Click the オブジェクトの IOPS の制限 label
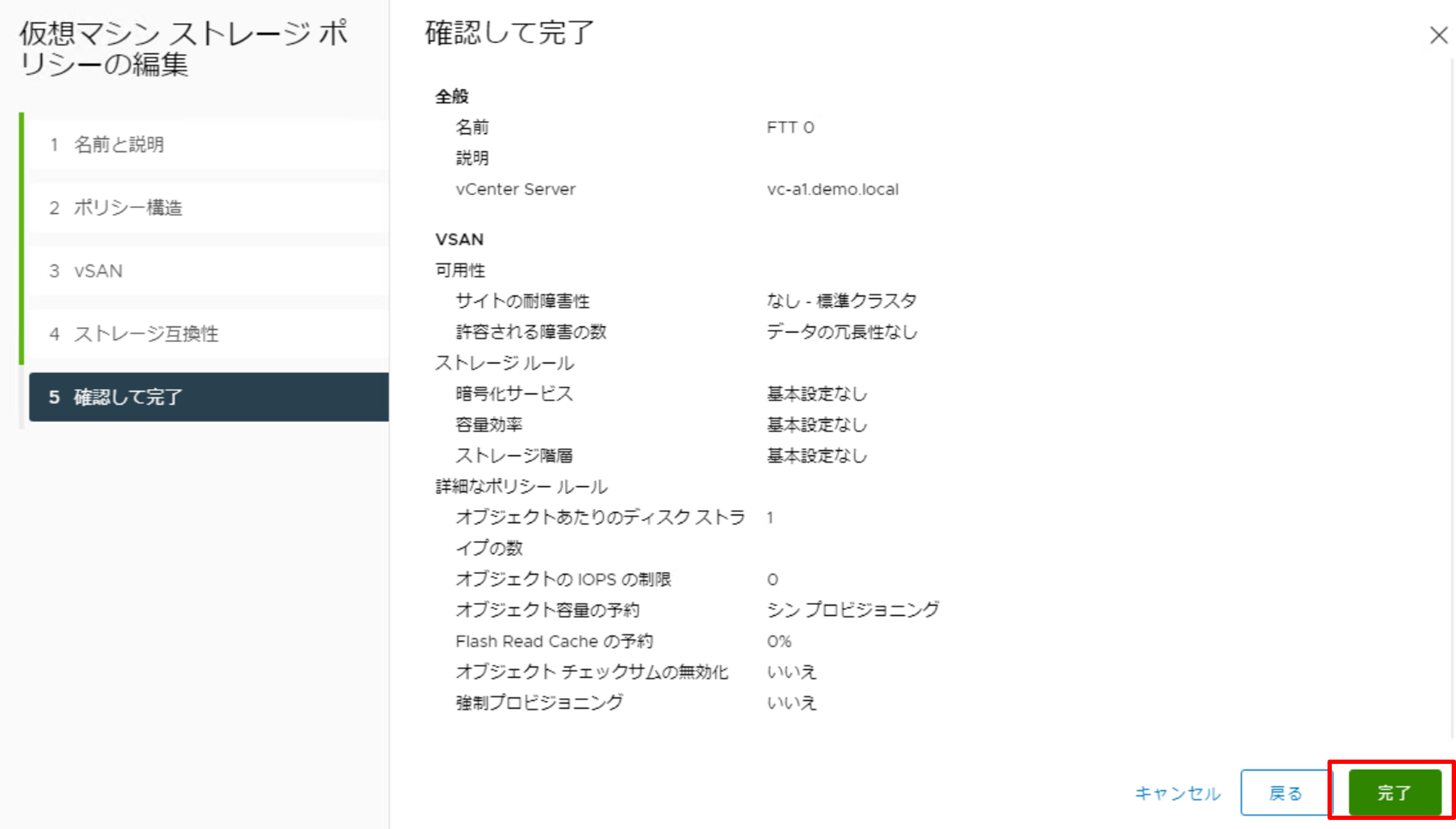 pyautogui.click(x=563, y=579)
